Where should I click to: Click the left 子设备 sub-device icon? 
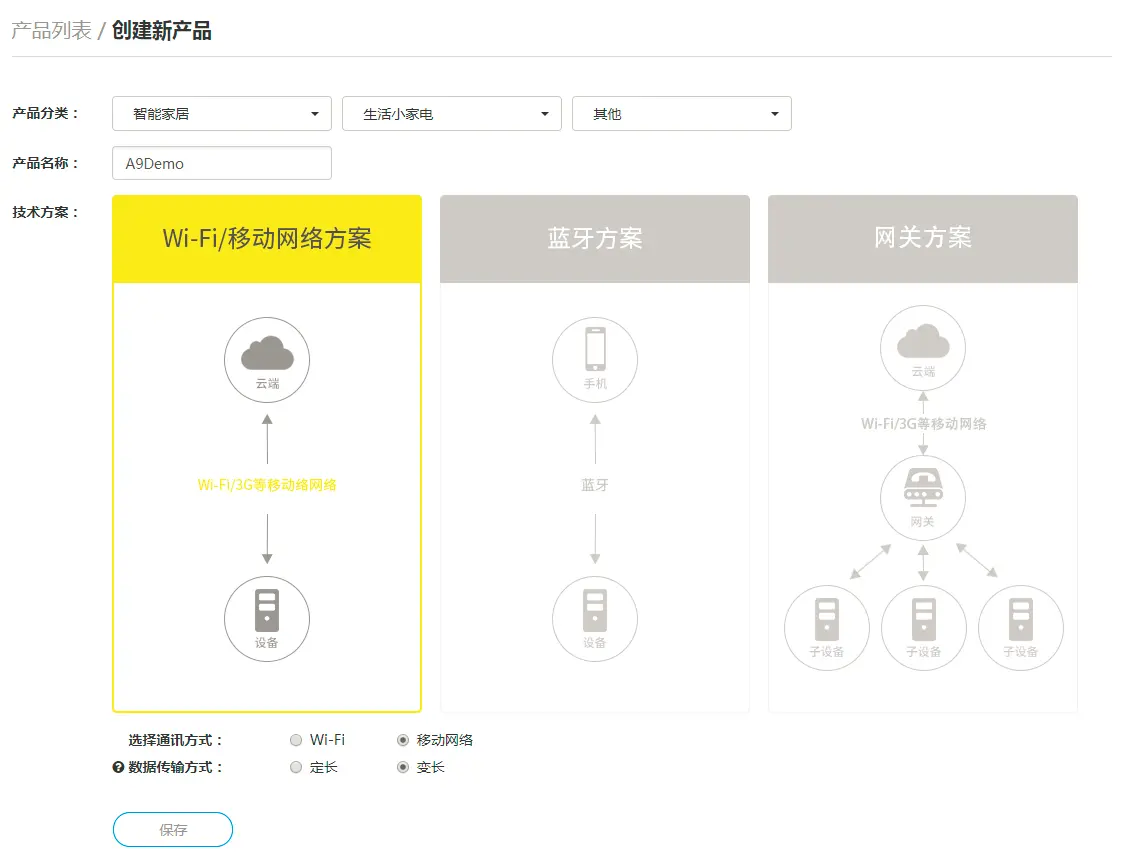click(827, 628)
